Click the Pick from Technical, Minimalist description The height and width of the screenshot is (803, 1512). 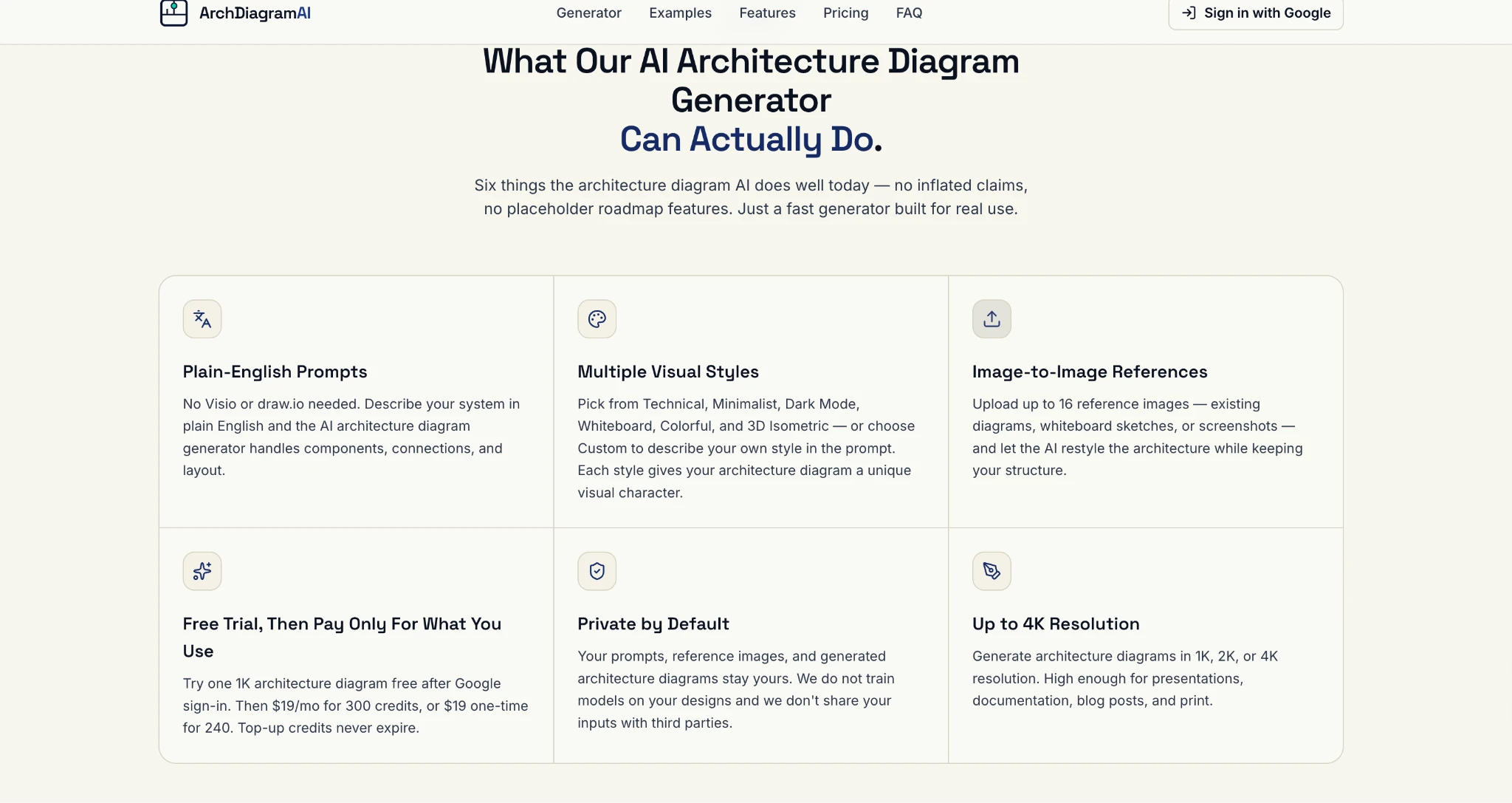pyautogui.click(x=746, y=448)
